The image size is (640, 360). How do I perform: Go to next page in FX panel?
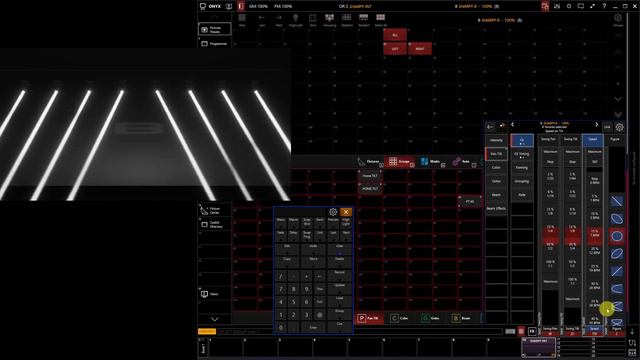coord(597,124)
